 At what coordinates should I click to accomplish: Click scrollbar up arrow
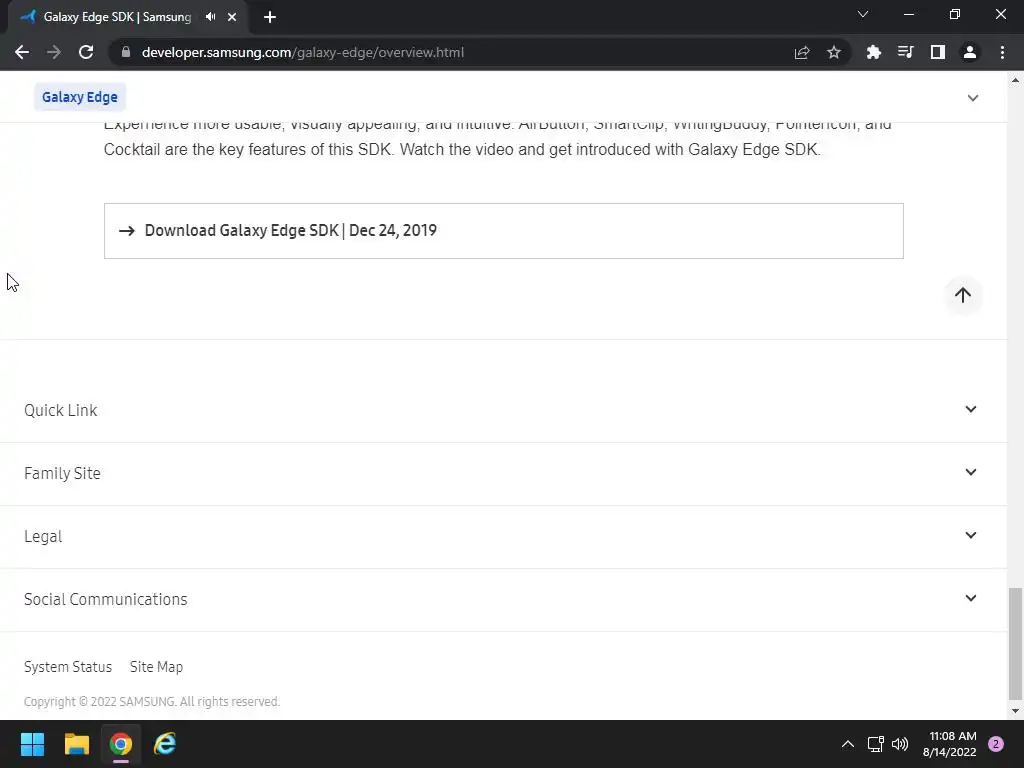pos(1015,80)
